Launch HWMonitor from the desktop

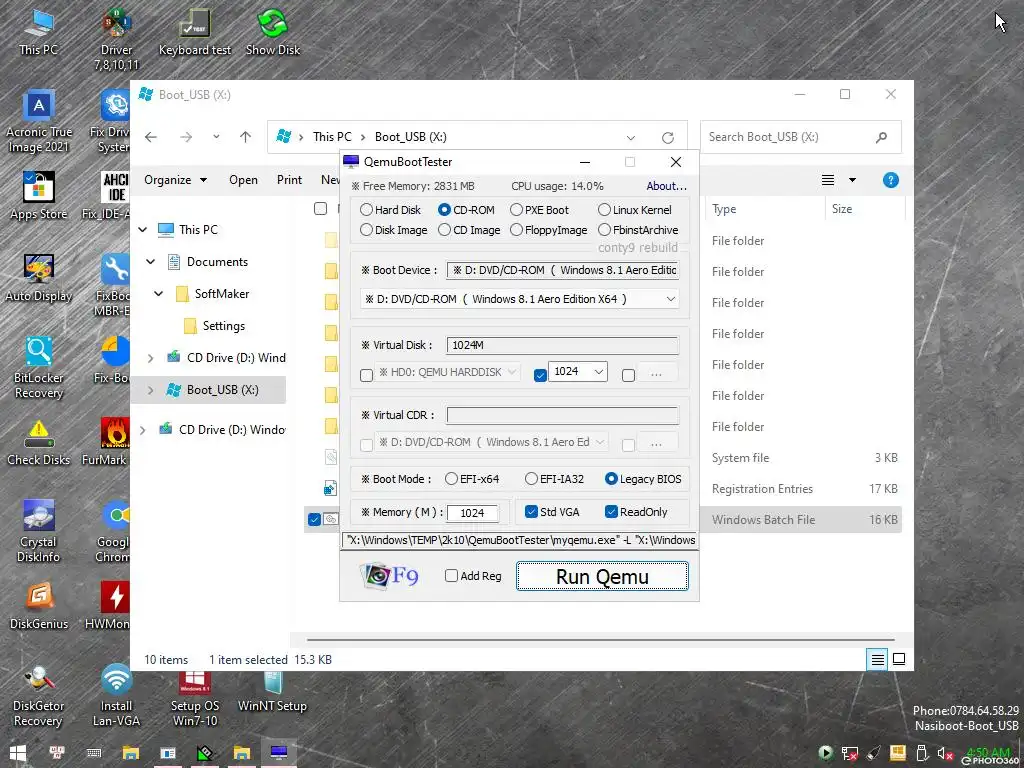tap(108, 606)
